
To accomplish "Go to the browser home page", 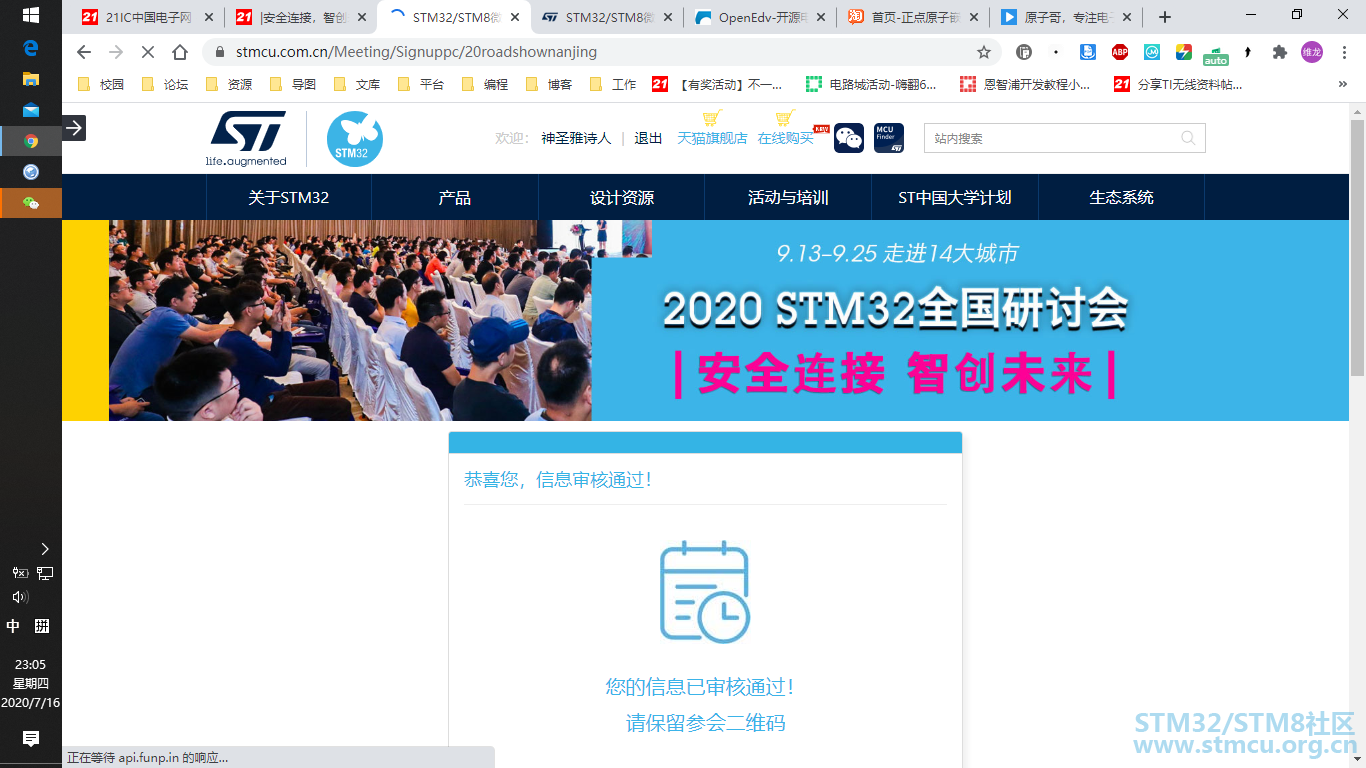I will [x=180, y=52].
